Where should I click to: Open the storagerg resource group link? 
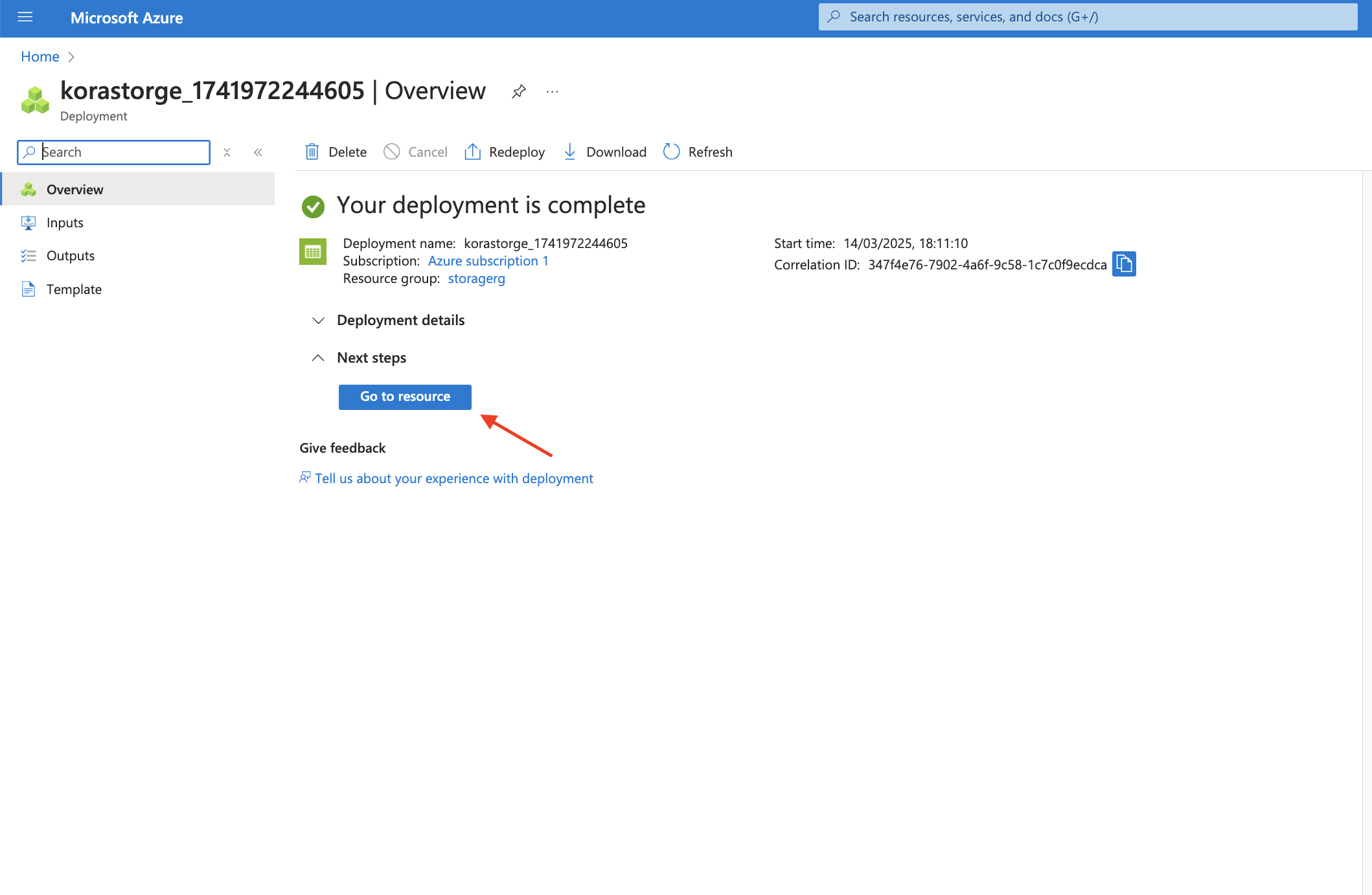tap(477, 278)
